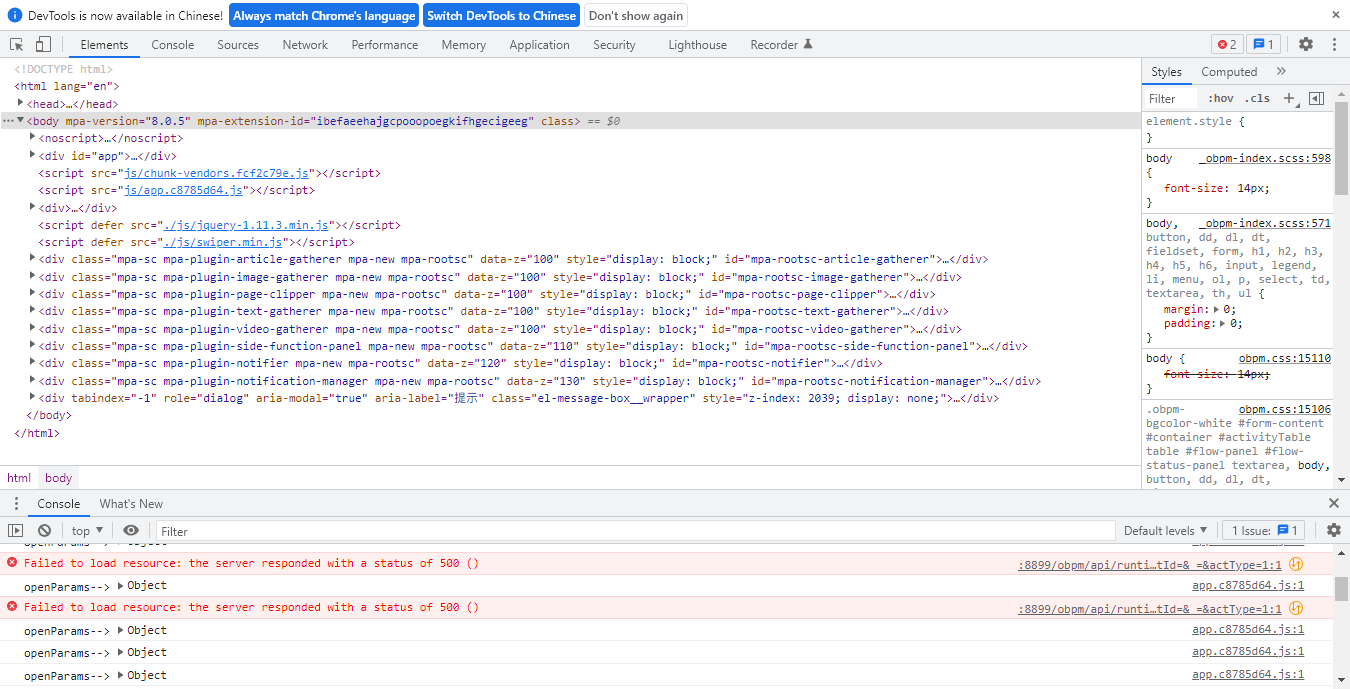Viewport: 1350px width, 689px height.
Task: Click the Don't show again button
Action: click(636, 15)
